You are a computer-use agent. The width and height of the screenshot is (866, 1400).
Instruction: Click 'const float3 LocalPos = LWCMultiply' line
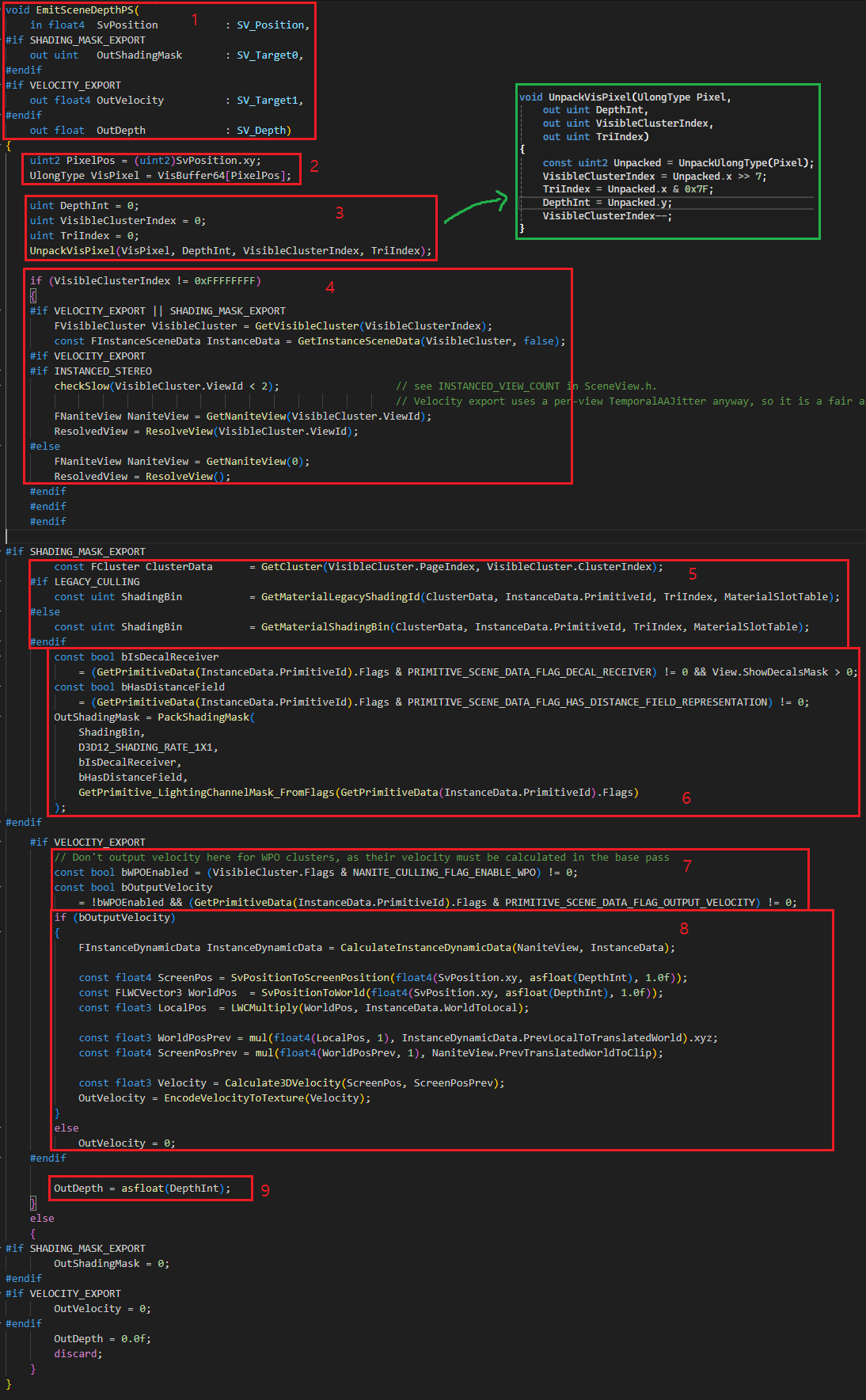(x=304, y=1008)
